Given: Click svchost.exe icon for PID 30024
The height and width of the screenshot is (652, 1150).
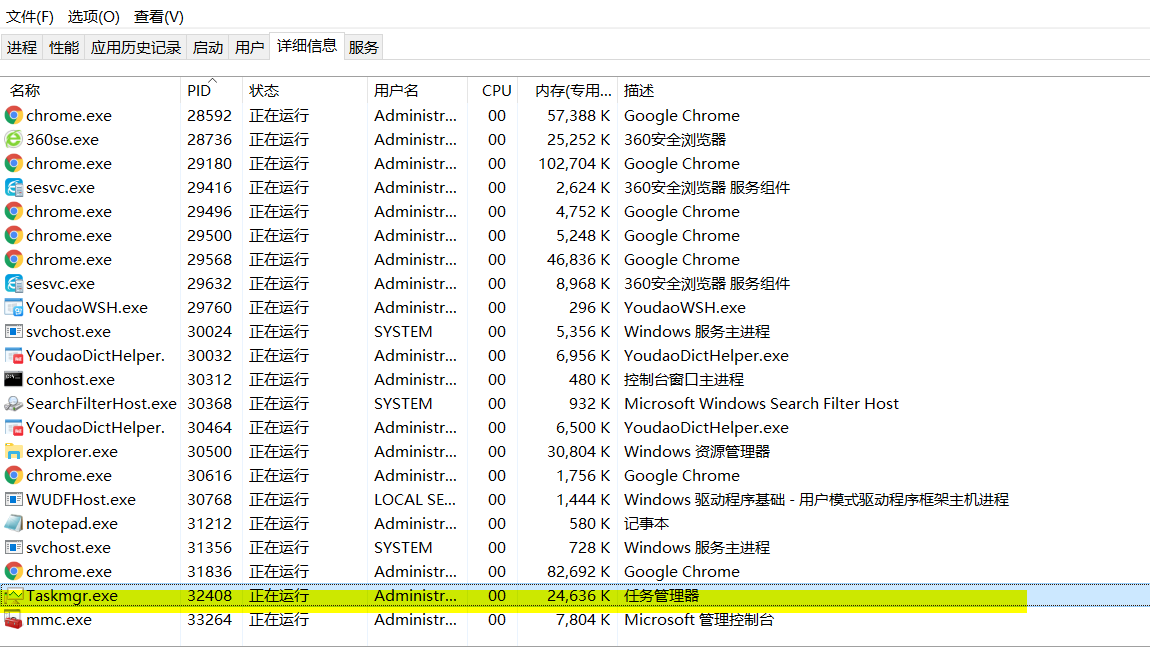Looking at the screenshot, I should point(13,332).
